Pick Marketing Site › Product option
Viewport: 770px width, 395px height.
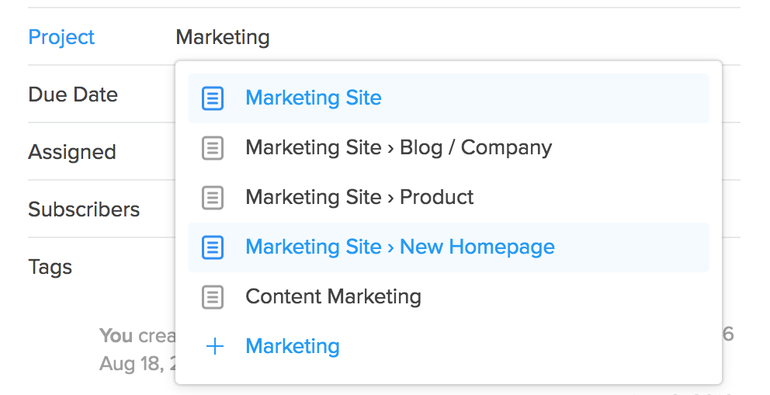point(448,198)
